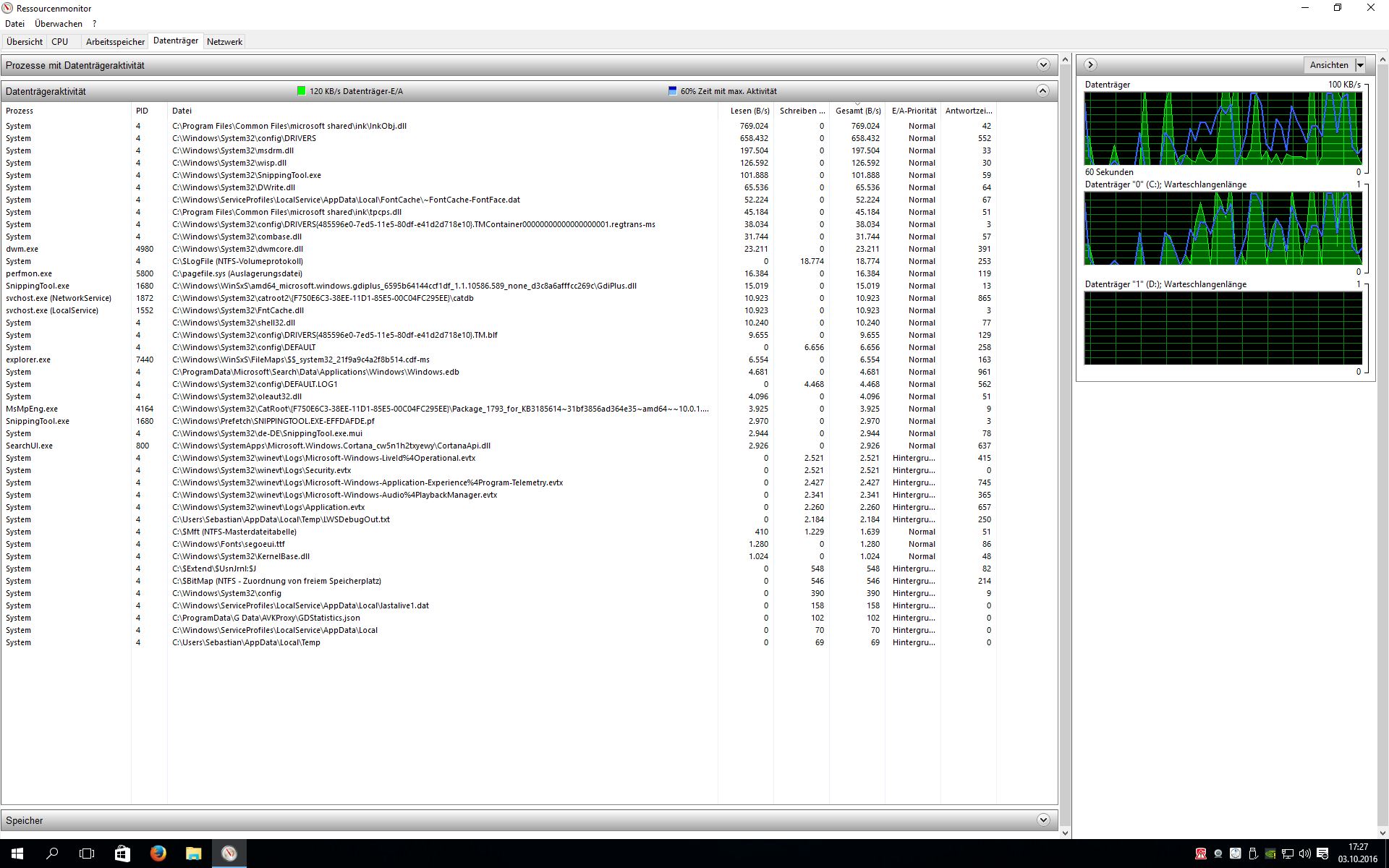This screenshot has width=1389, height=868.
Task: Select the dwm.exe process row
Action: pyautogui.click(x=22, y=249)
